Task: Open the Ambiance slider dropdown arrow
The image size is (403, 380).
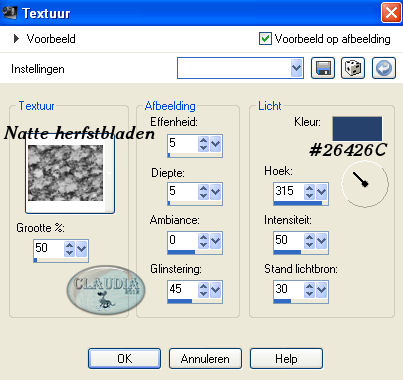Action: click(x=215, y=241)
